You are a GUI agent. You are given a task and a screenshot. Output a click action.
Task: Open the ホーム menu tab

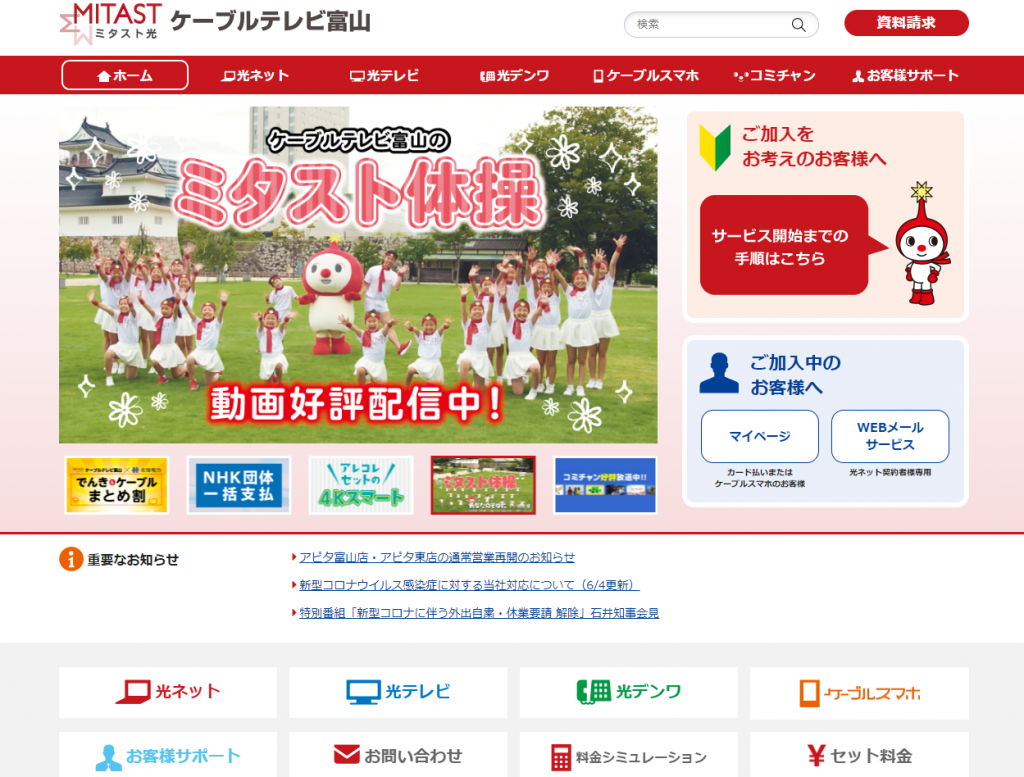(x=125, y=75)
